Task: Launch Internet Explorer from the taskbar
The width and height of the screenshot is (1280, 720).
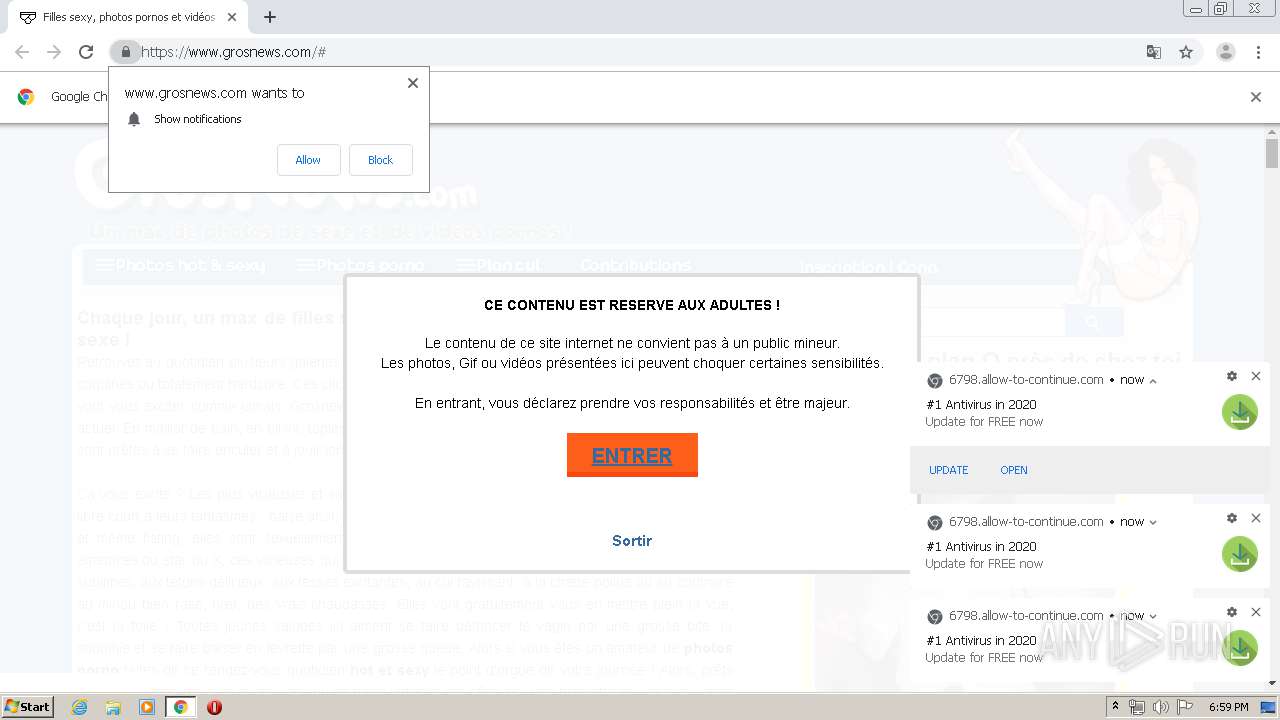Action: 79,707
